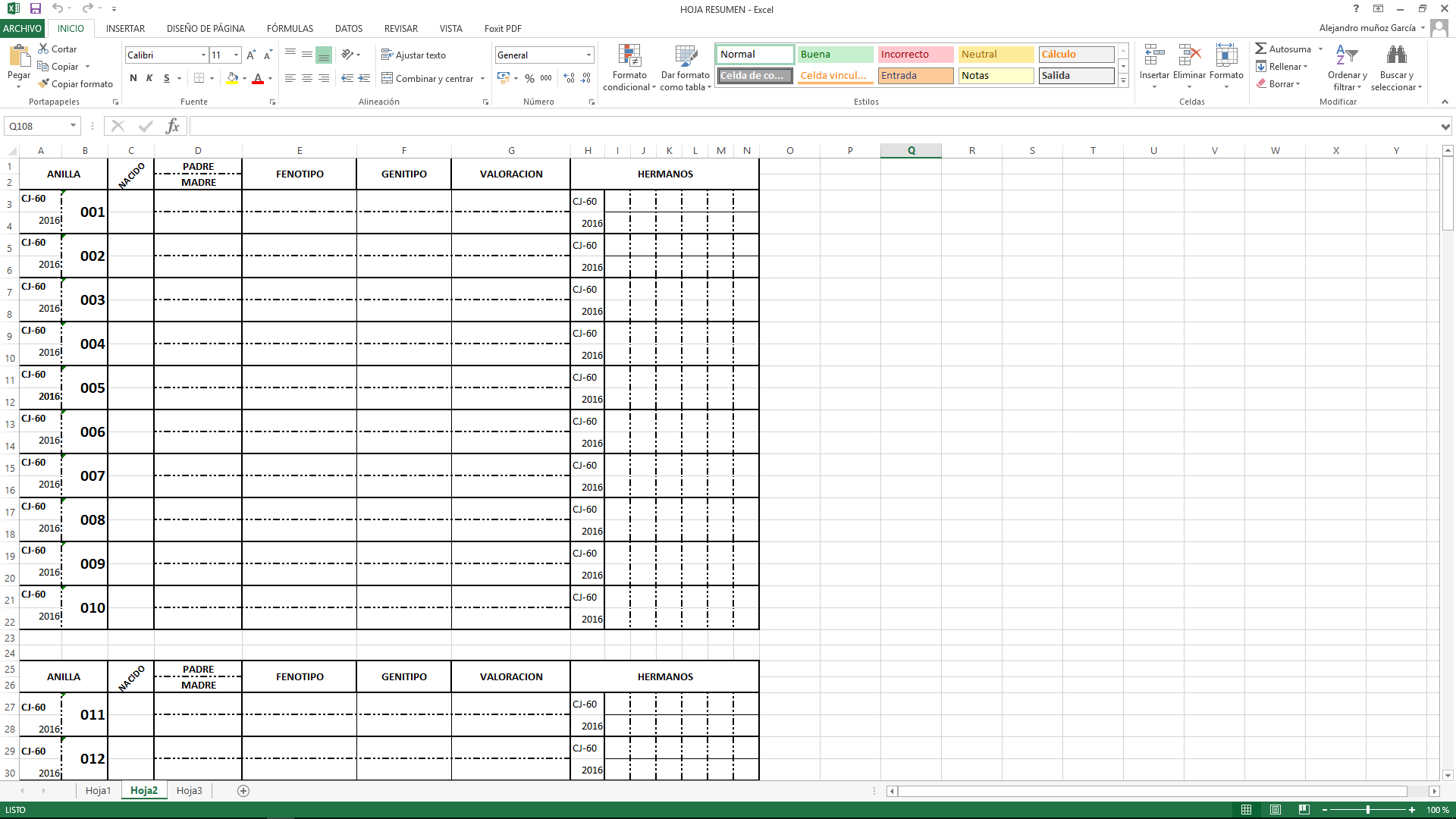Switch to the Hoja3 sheet tab
The height and width of the screenshot is (819, 1456).
click(x=189, y=790)
